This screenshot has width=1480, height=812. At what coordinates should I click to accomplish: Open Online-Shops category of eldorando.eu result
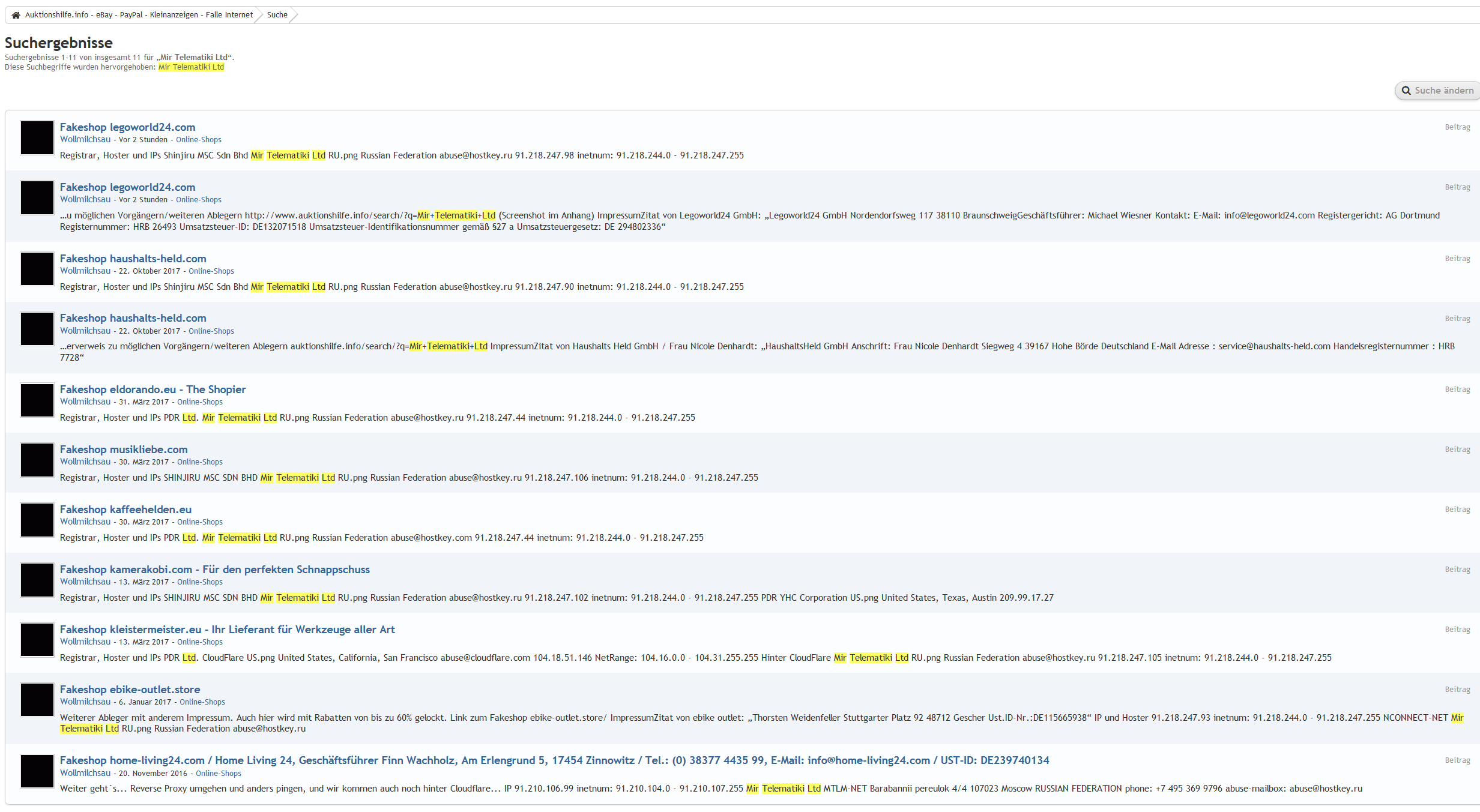[200, 402]
